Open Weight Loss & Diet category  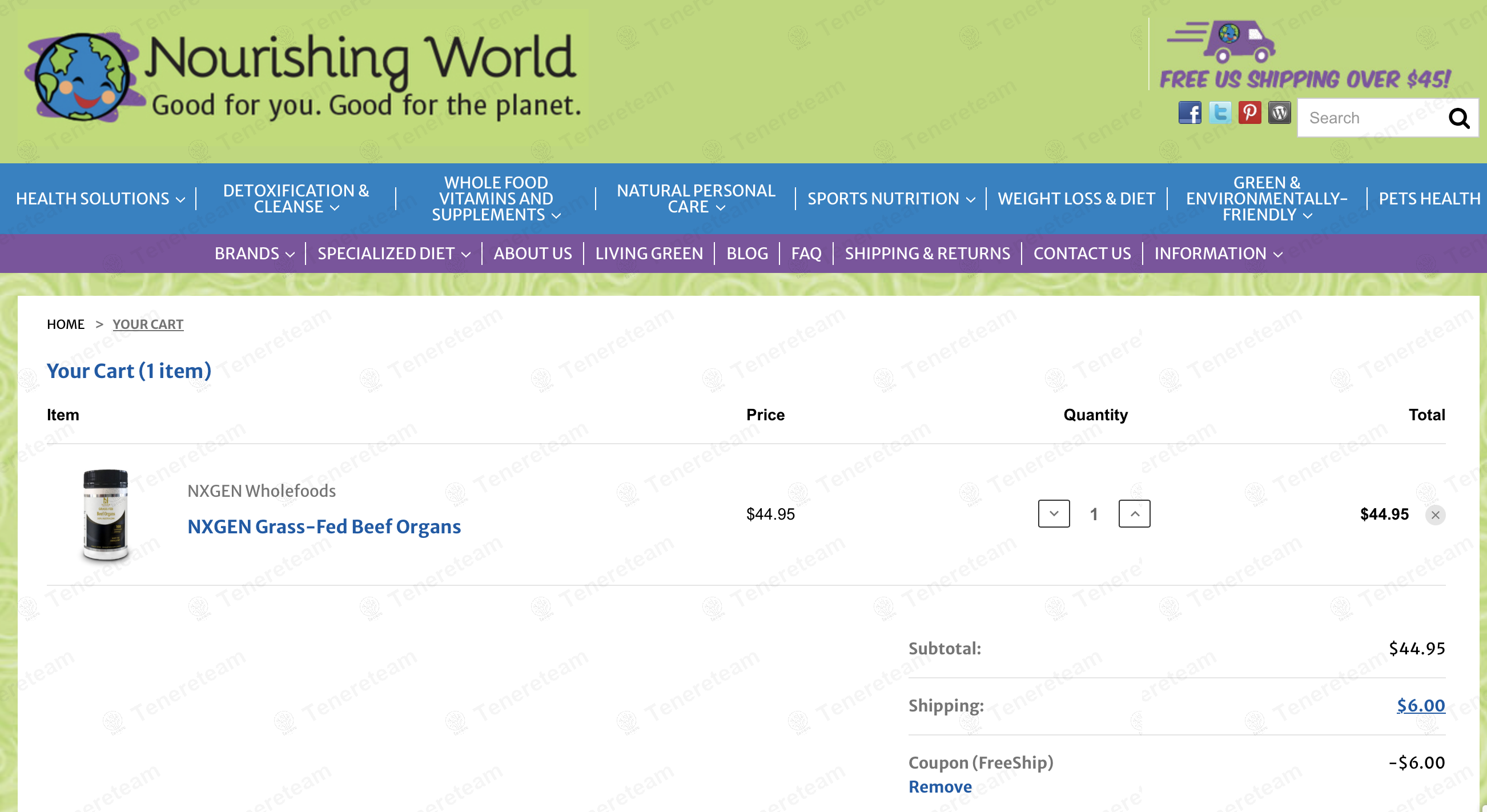point(1076,199)
